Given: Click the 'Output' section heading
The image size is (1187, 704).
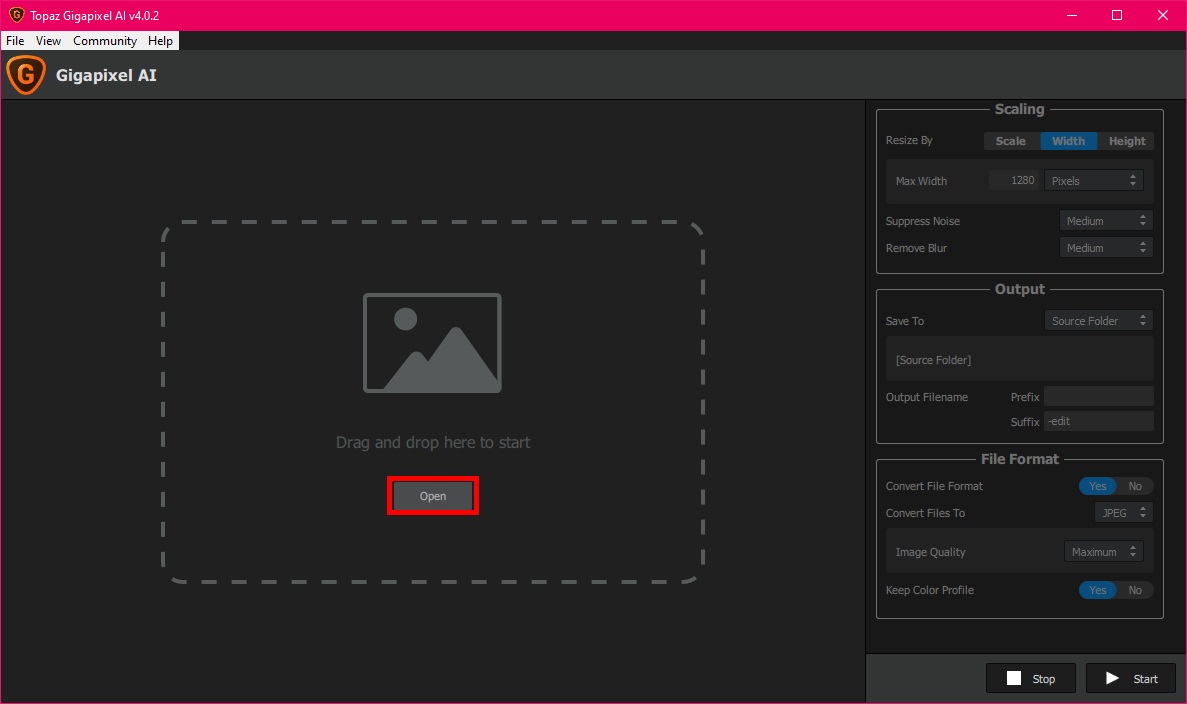Looking at the screenshot, I should tap(1019, 289).
